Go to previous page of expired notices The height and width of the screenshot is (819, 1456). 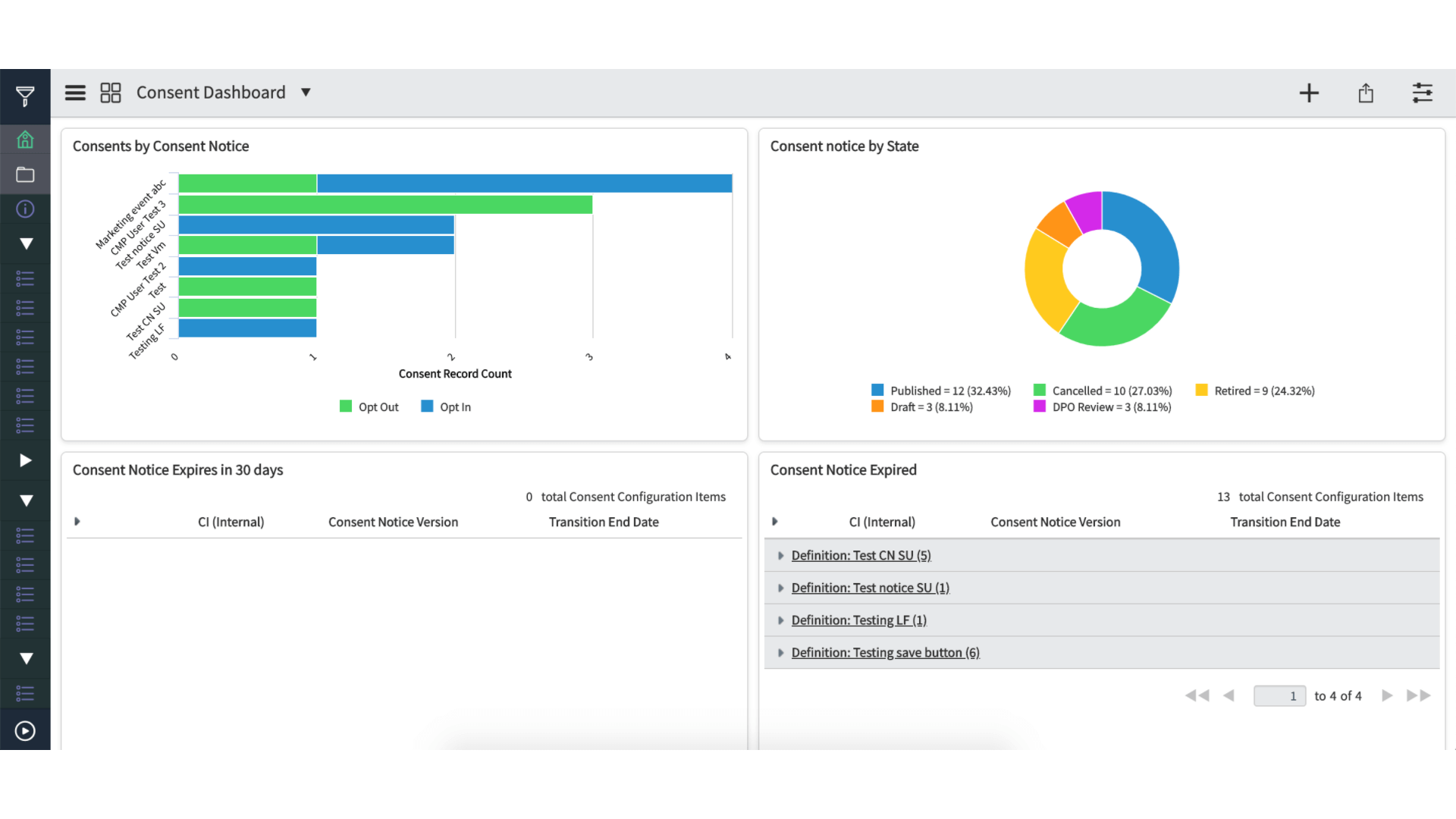click(x=1229, y=695)
